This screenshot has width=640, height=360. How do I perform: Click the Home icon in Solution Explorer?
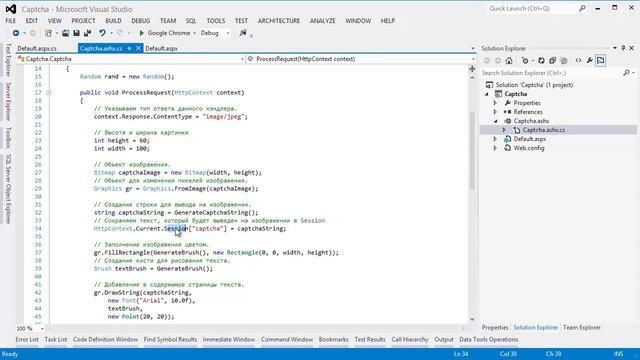click(509, 61)
